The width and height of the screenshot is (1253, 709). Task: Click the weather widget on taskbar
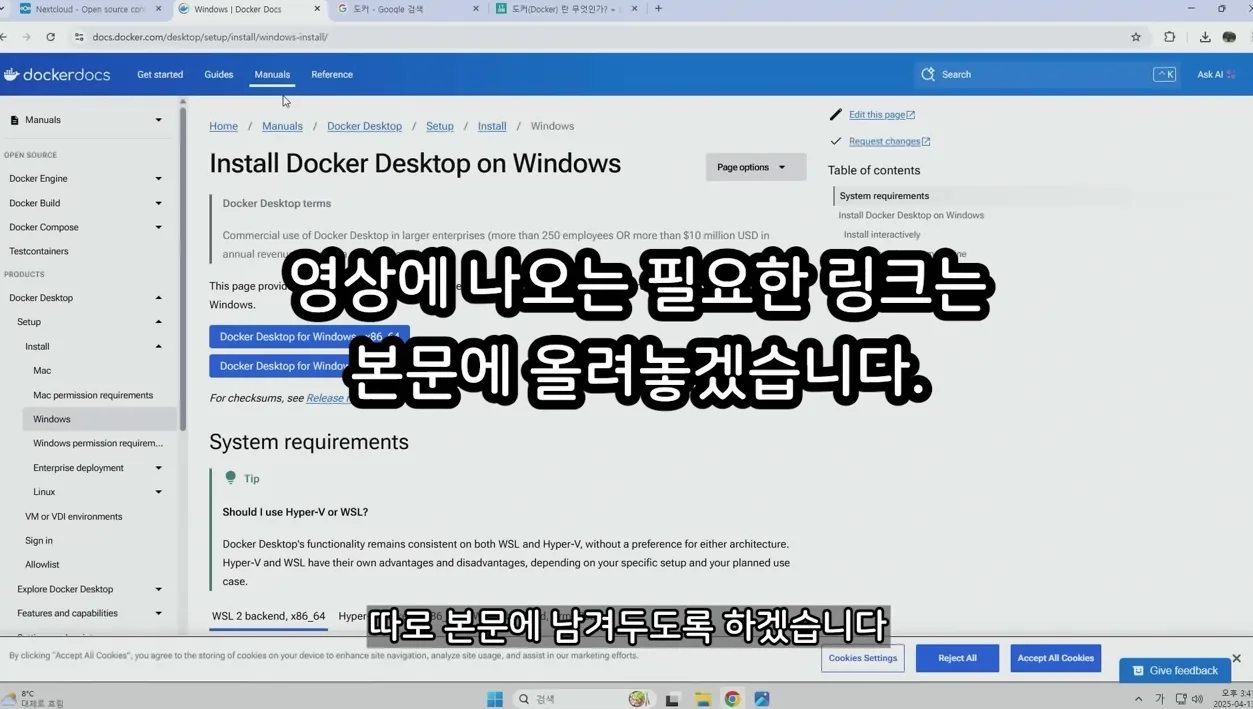(x=34, y=699)
